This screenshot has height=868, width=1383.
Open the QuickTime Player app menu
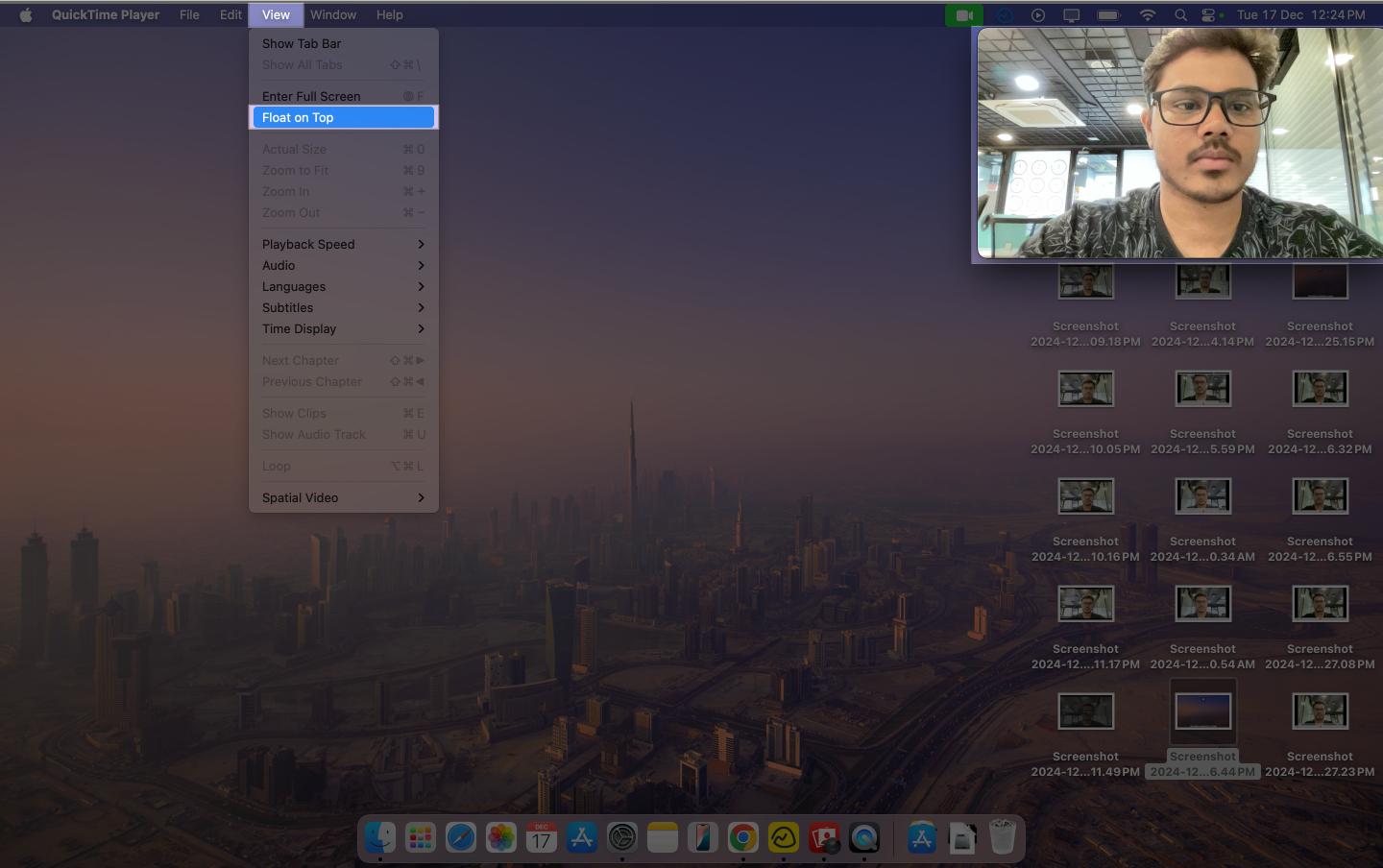(106, 15)
